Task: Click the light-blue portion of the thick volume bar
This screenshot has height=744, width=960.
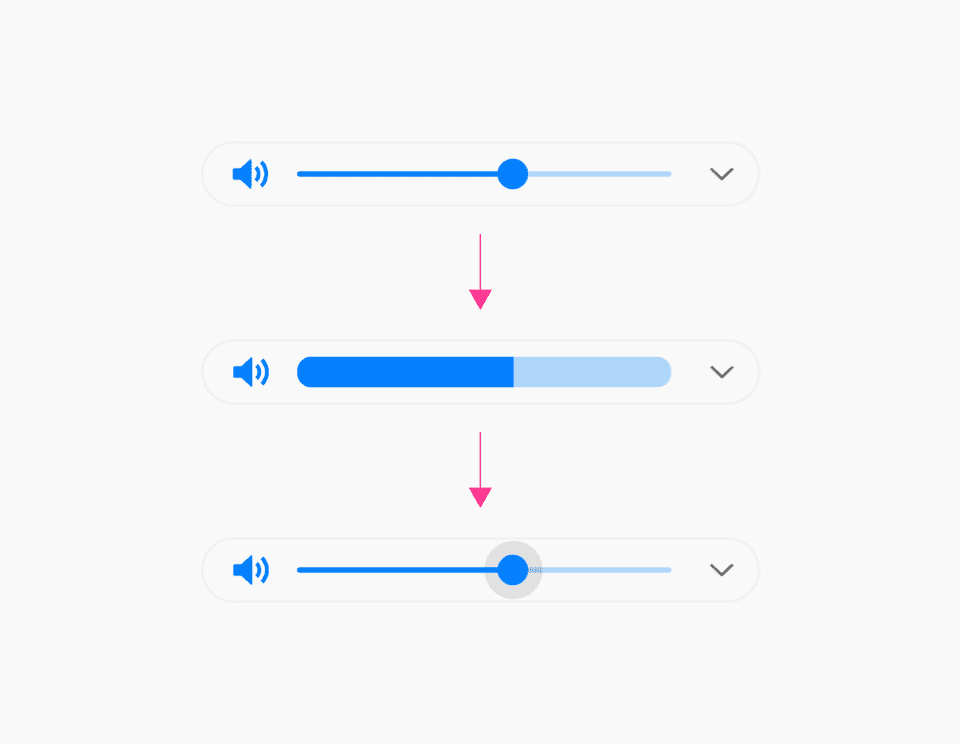Action: (x=593, y=372)
